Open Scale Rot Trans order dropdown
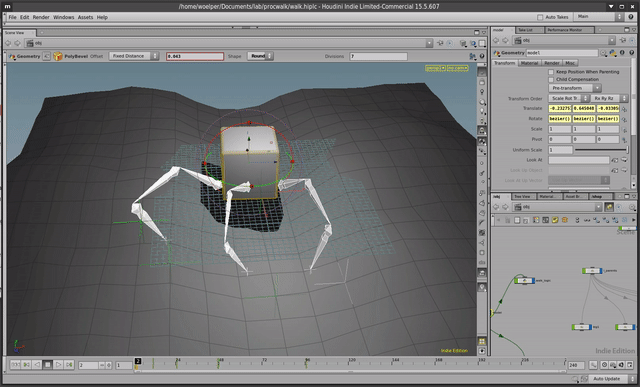The height and width of the screenshot is (387, 640). (x=569, y=98)
